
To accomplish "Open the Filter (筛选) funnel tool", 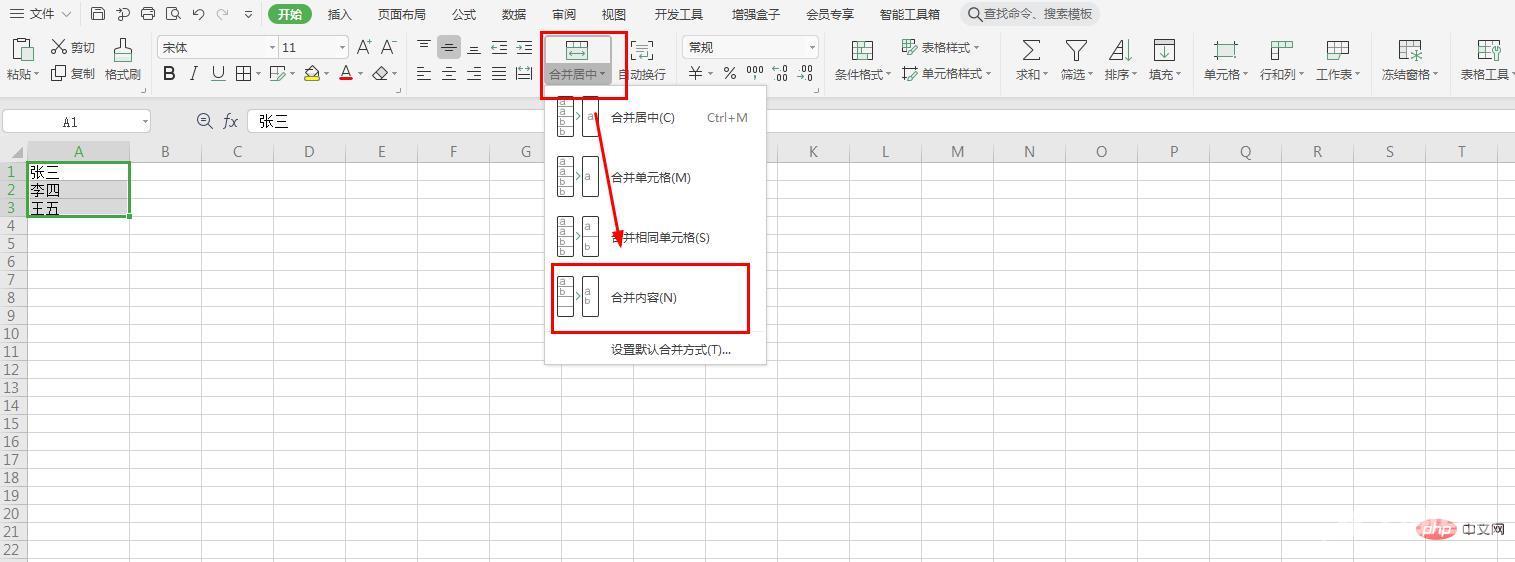I will click(x=1075, y=50).
